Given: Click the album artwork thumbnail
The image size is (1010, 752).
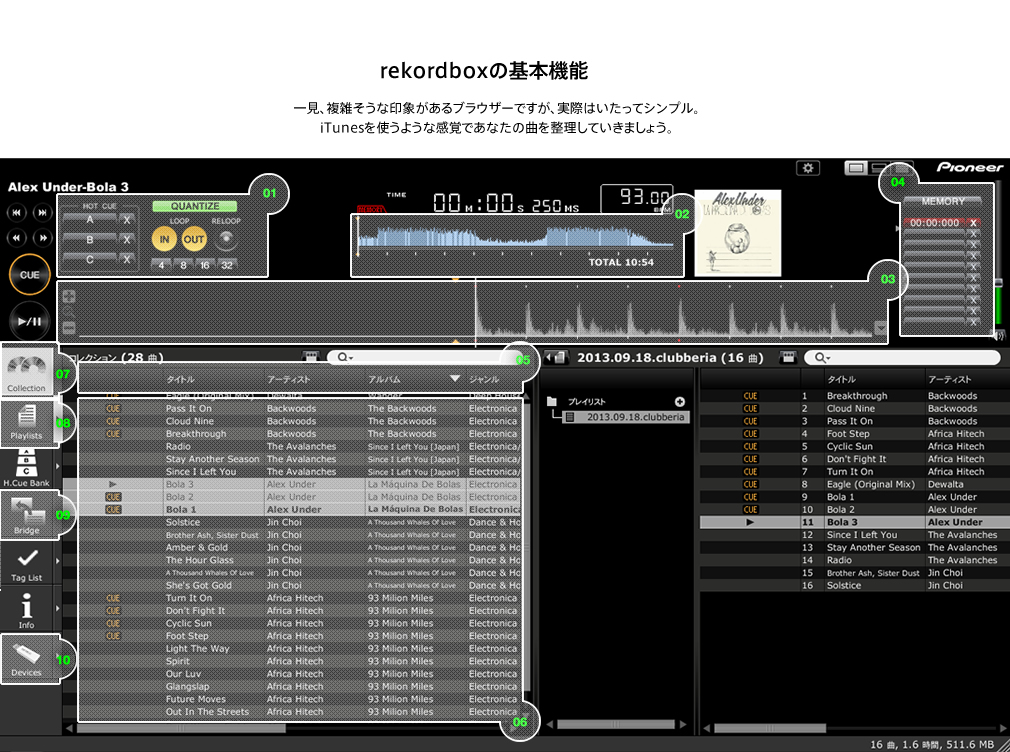Looking at the screenshot, I should click(x=738, y=233).
